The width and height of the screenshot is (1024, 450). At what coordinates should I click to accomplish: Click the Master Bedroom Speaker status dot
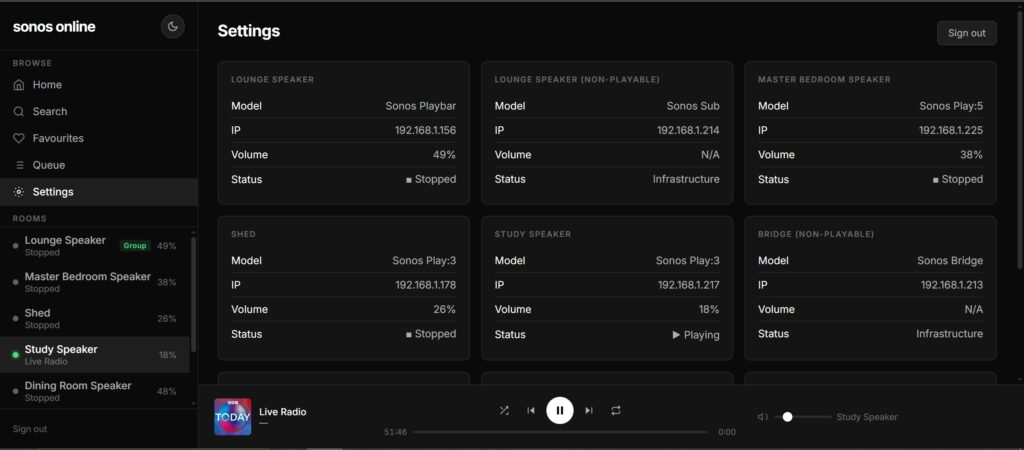pyautogui.click(x=15, y=282)
